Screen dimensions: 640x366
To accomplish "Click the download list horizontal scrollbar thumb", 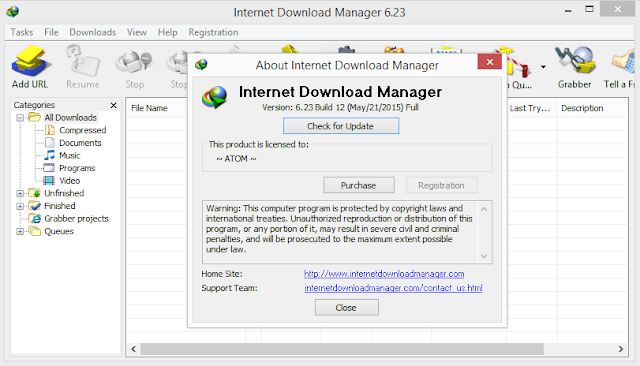I will pyautogui.click(x=342, y=349).
